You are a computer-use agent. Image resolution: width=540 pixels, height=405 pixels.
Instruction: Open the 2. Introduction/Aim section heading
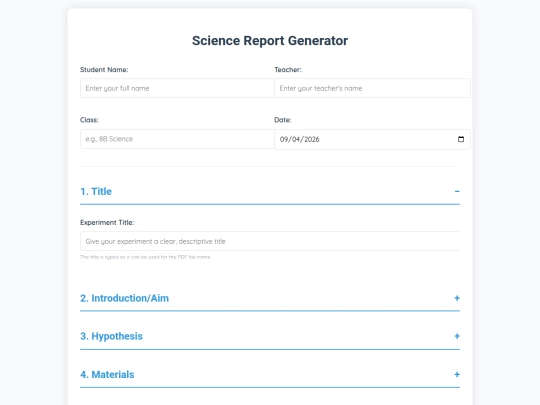tap(125, 298)
